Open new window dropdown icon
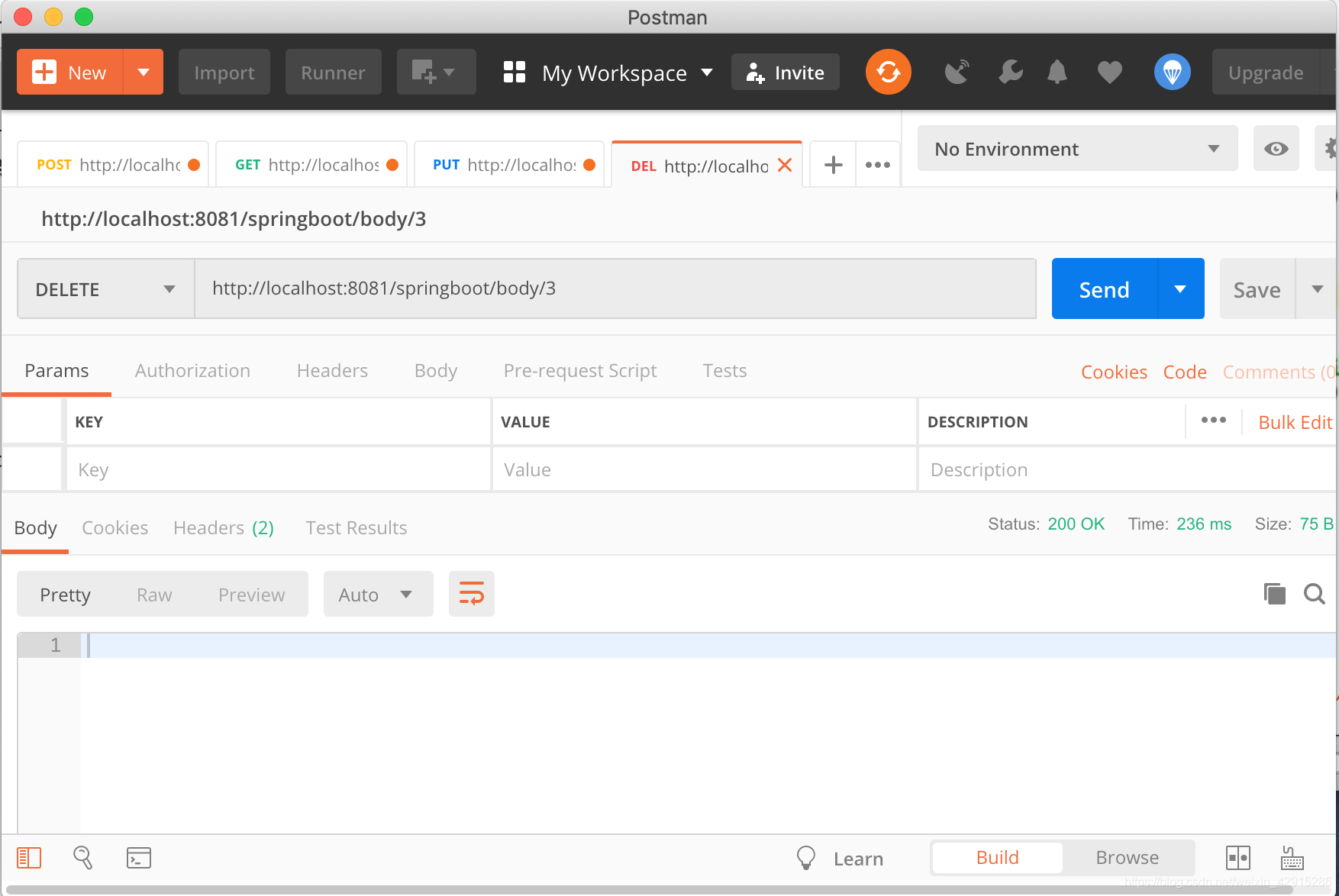Screen dimensions: 1339x896 click(436, 73)
